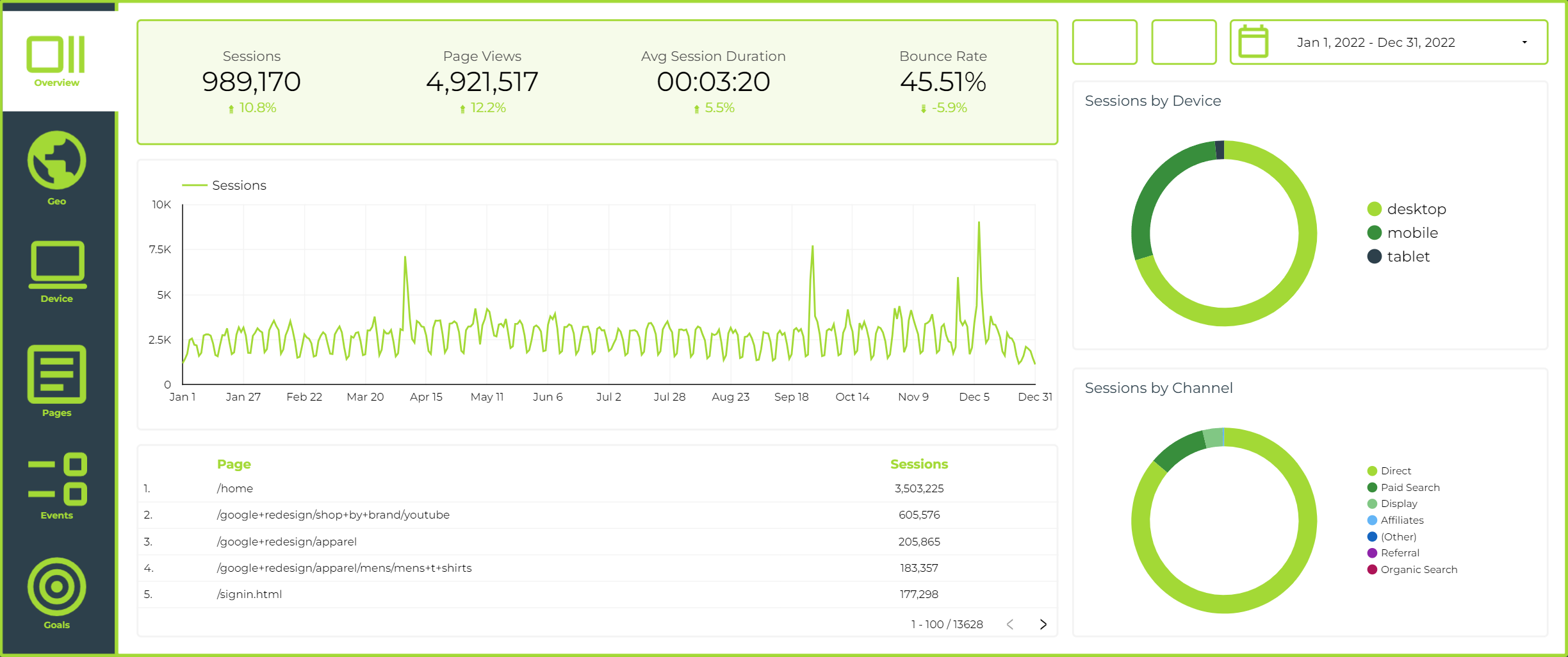Select the tablet legend label
Viewport: 1568px width, 657px height.
pos(1408,256)
